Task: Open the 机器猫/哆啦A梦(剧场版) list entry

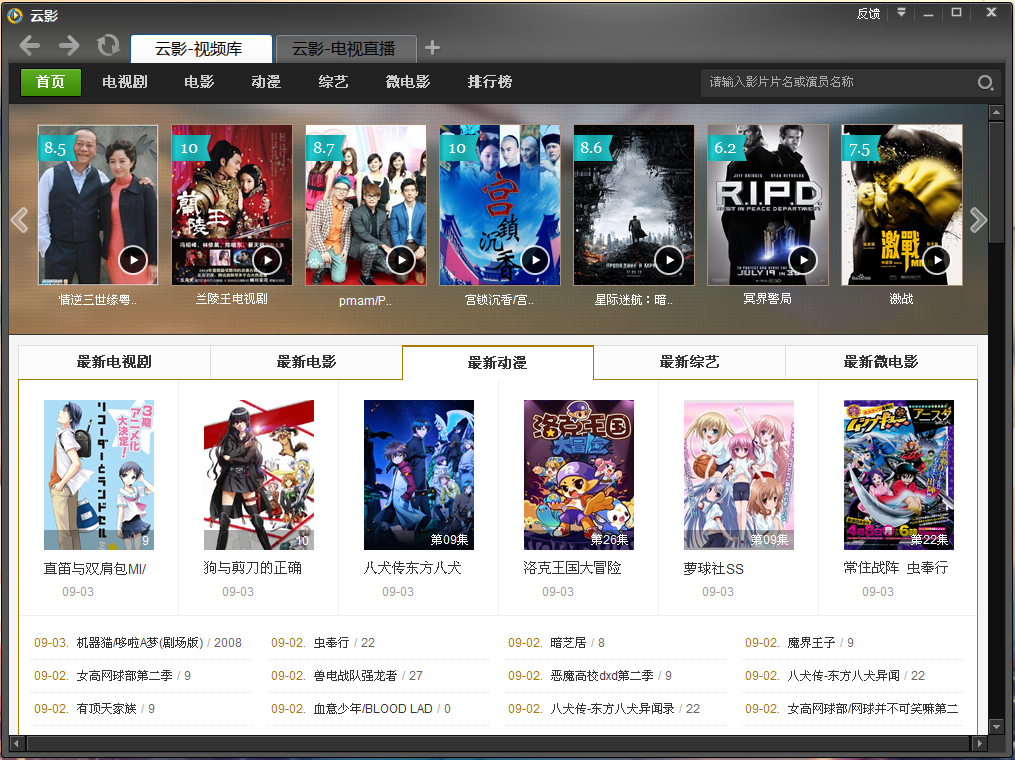Action: tap(139, 643)
